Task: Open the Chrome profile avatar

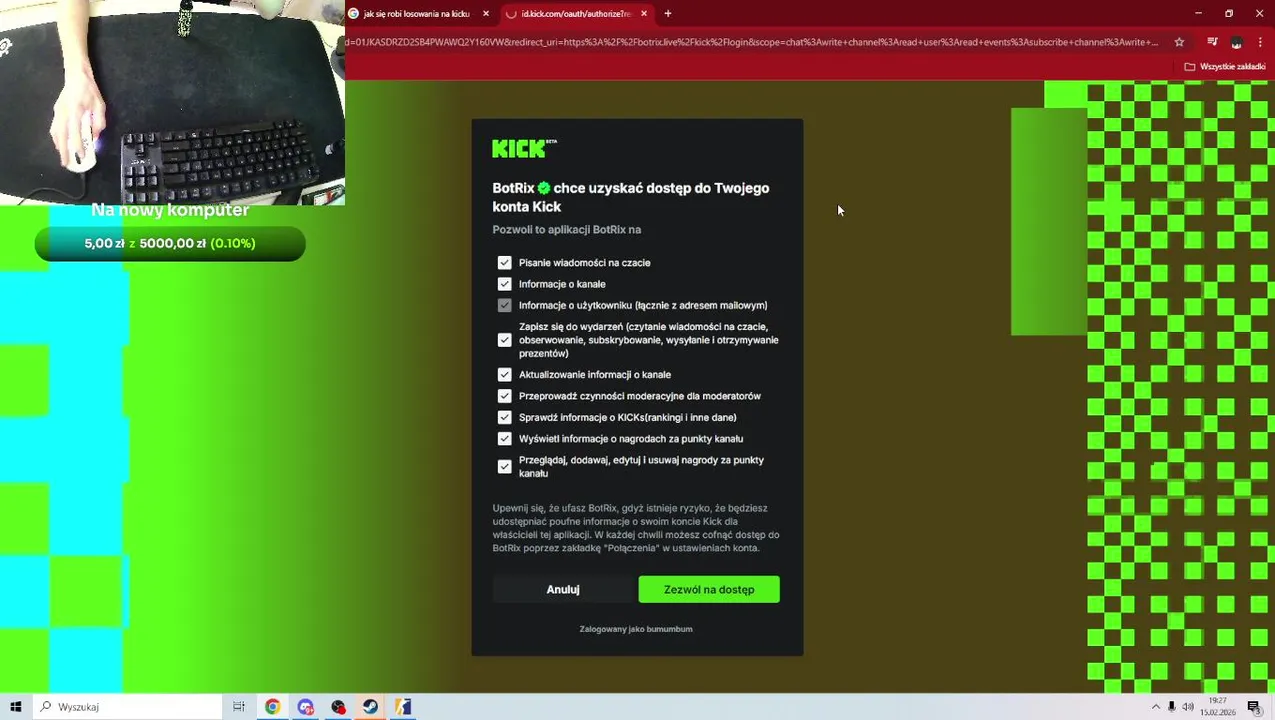Action: click(x=1236, y=42)
